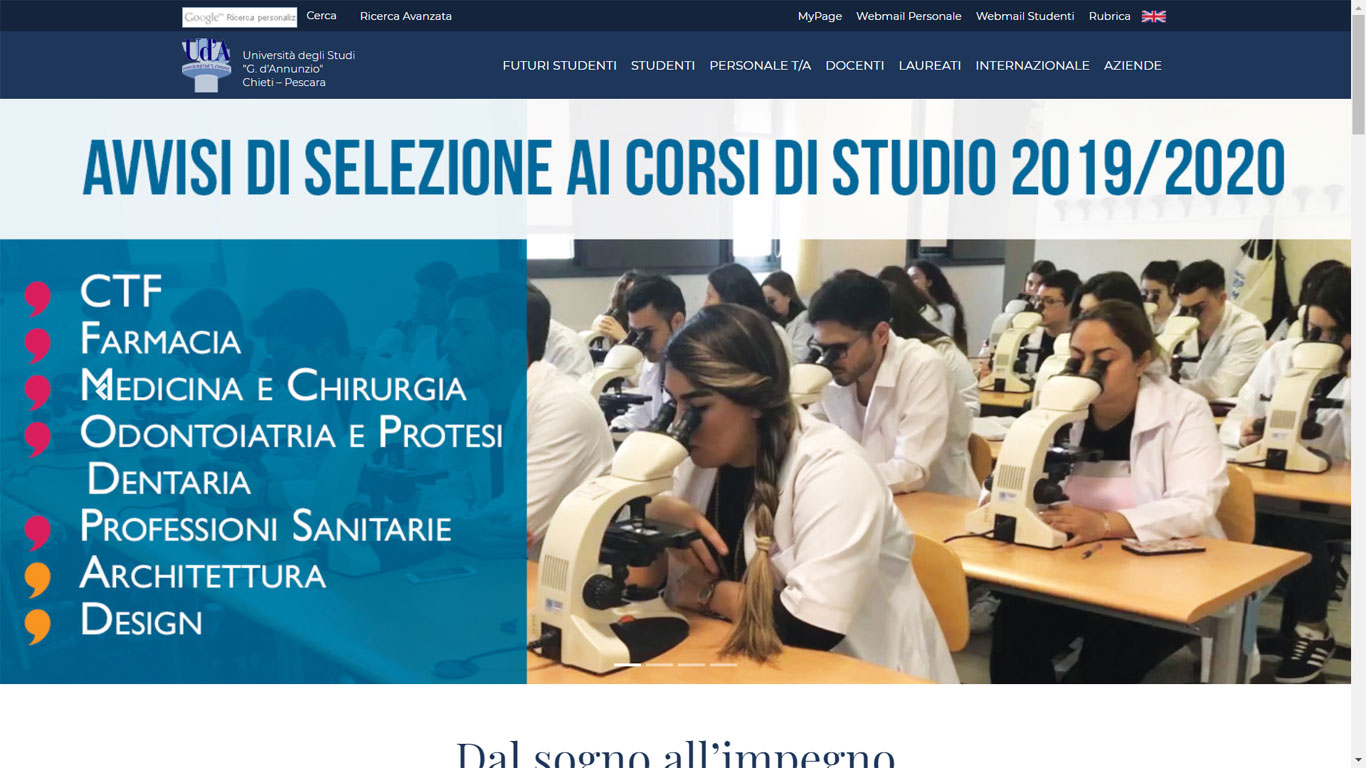Image resolution: width=1366 pixels, height=768 pixels.
Task: Open the Internazionale menu
Action: click(x=1032, y=65)
